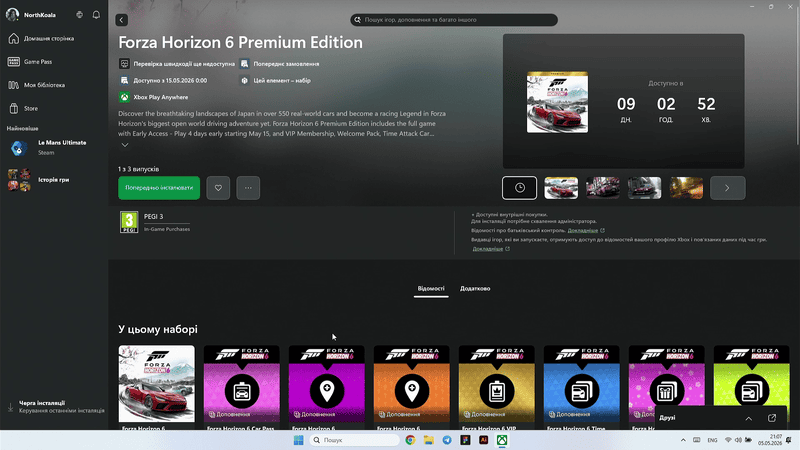Screen dimensions: 800x450
Task: Click the Перевірка швидкодії monitor icon
Action: (124, 64)
